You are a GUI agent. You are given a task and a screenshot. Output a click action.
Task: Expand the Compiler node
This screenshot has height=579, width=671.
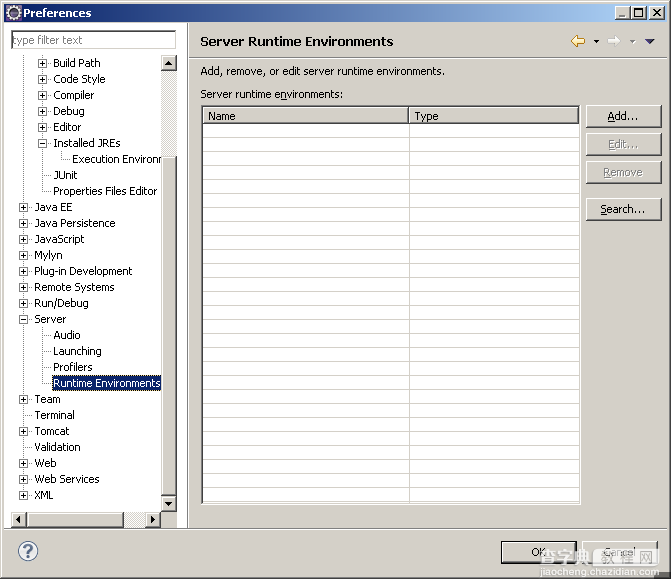42,95
